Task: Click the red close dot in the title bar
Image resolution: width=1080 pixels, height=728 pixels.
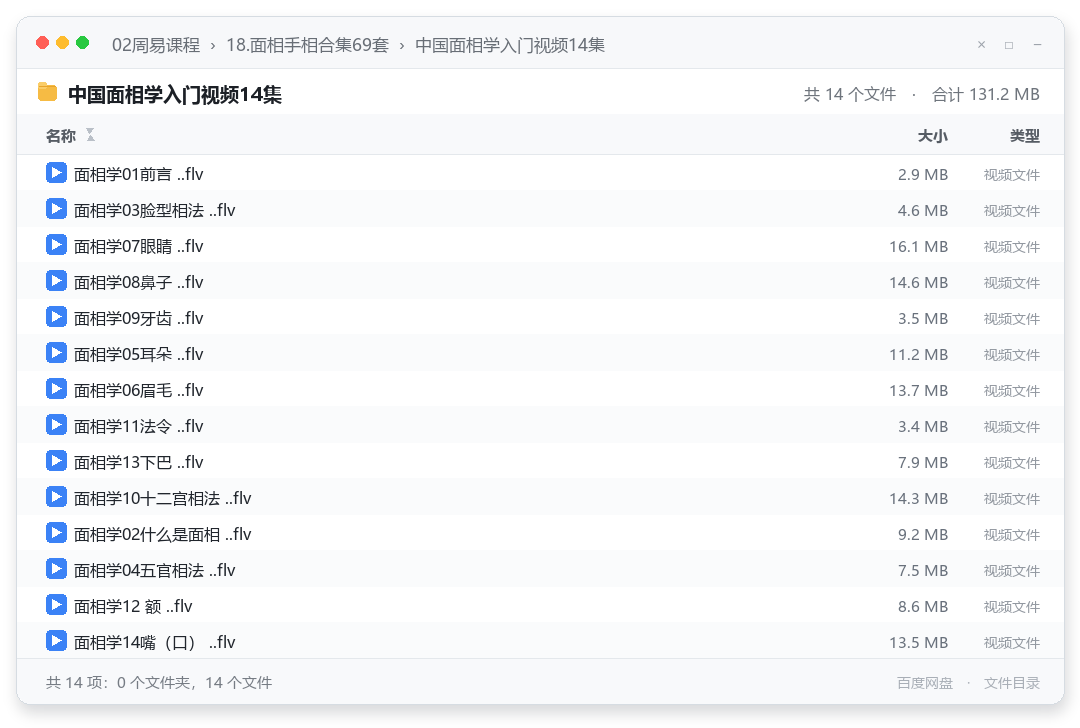Action: (x=43, y=43)
